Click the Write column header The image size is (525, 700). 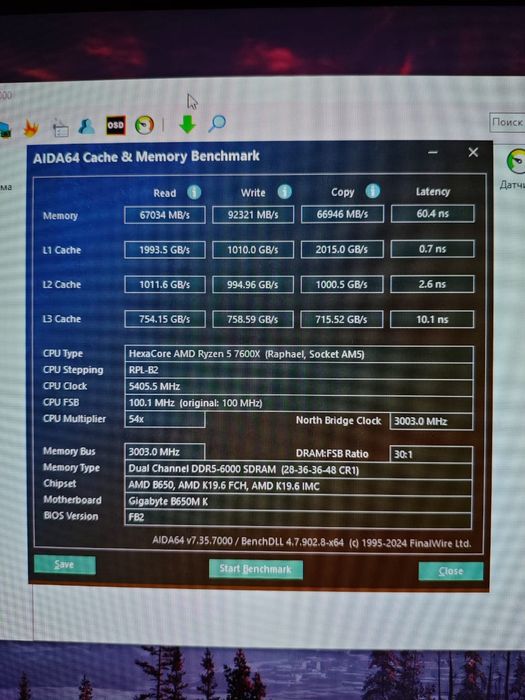(253, 193)
